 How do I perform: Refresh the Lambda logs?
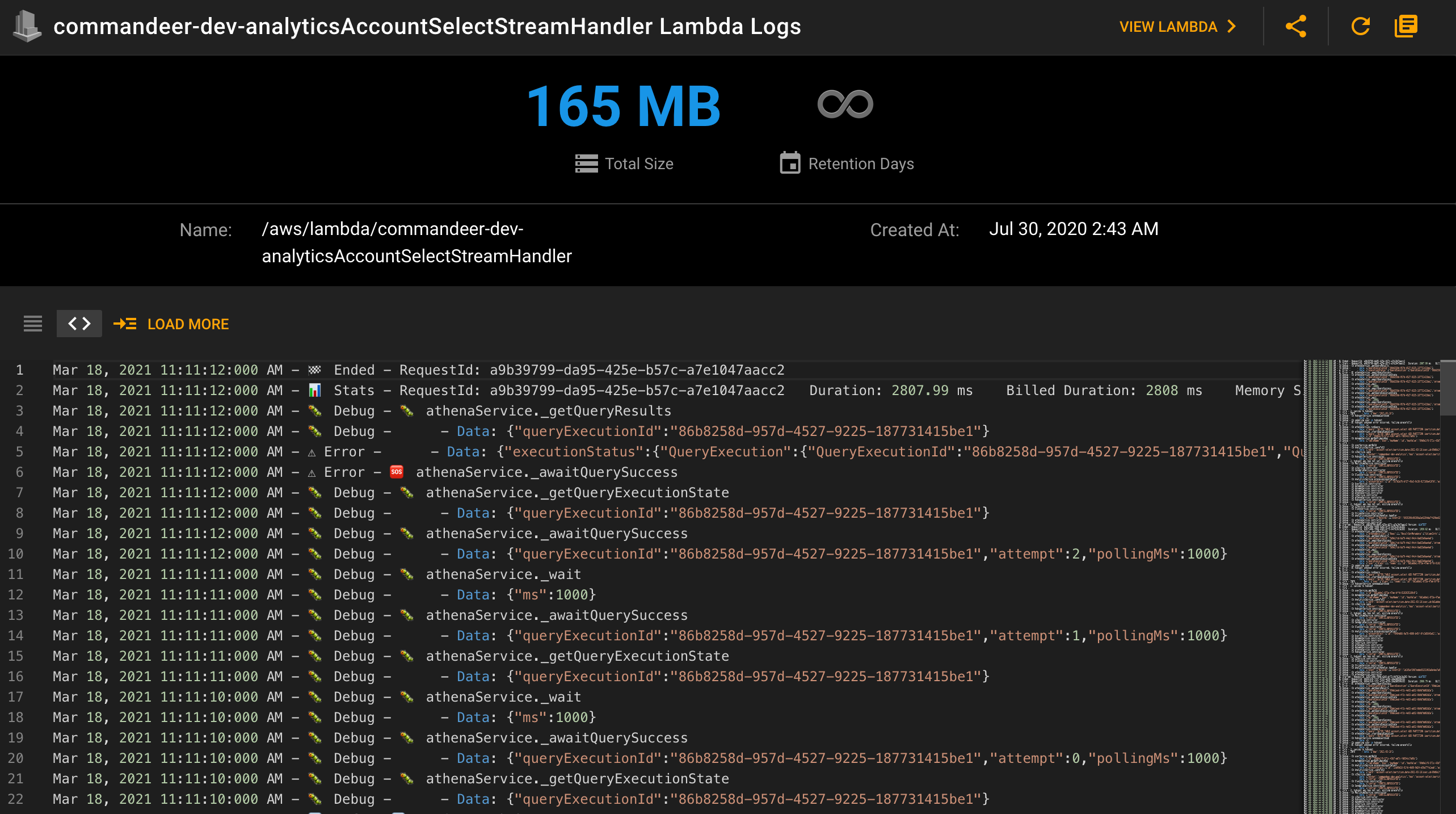1361,27
